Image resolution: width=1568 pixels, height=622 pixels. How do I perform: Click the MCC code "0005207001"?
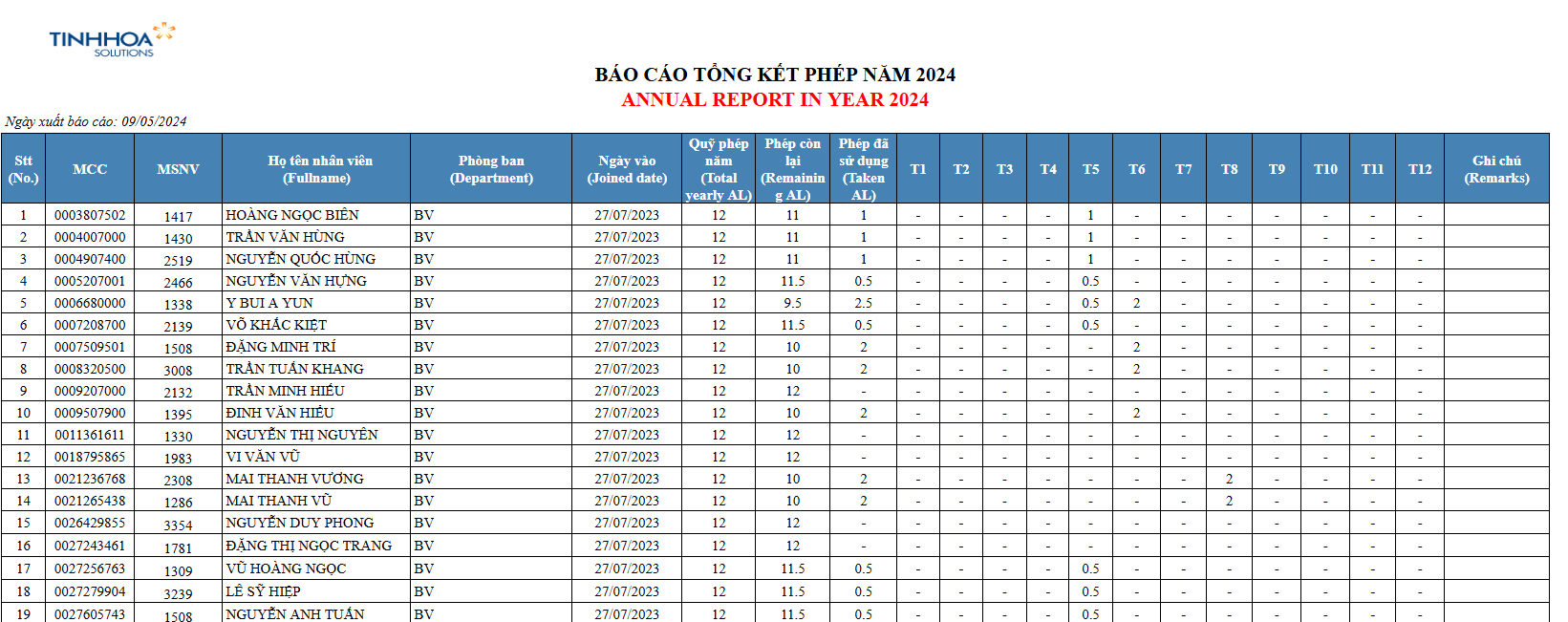(x=90, y=281)
